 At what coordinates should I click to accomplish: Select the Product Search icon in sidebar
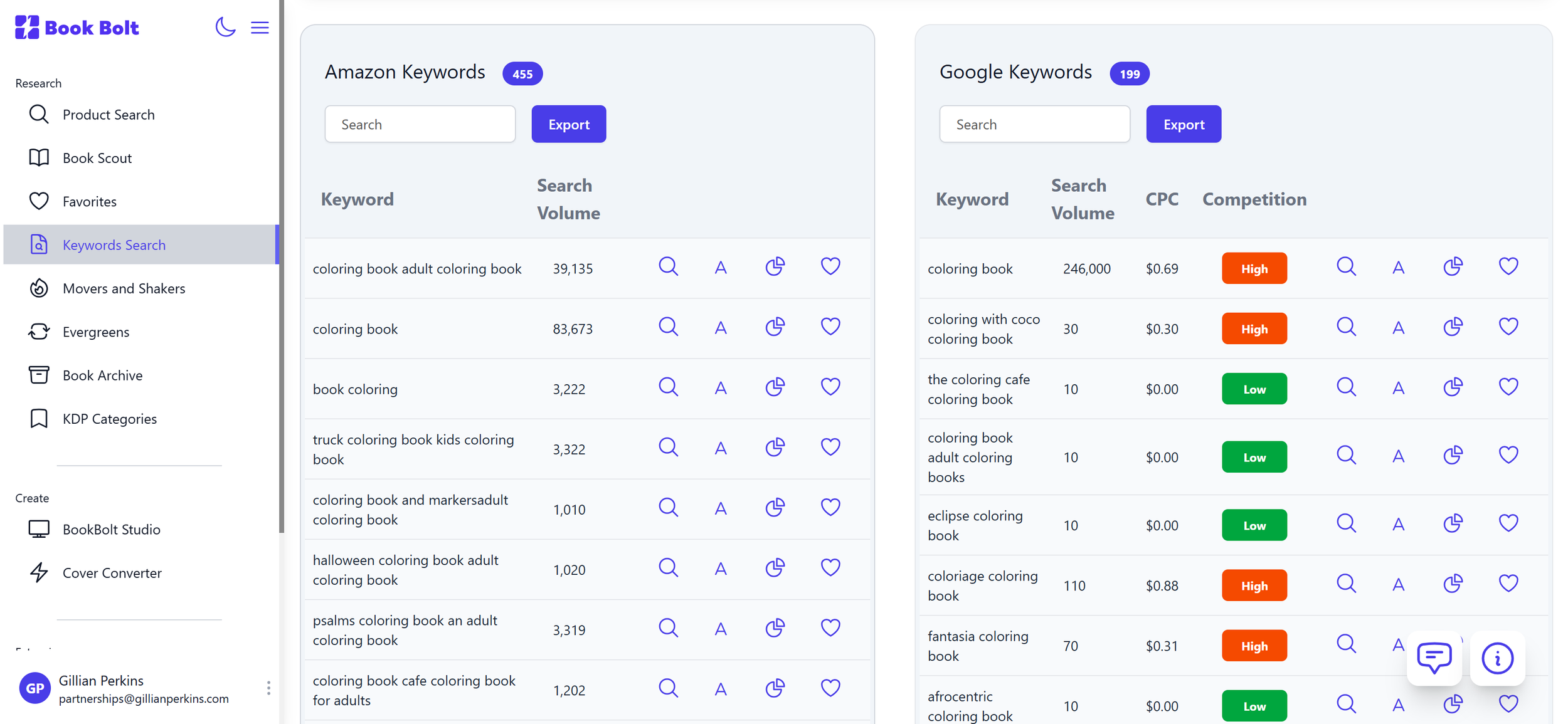click(38, 114)
